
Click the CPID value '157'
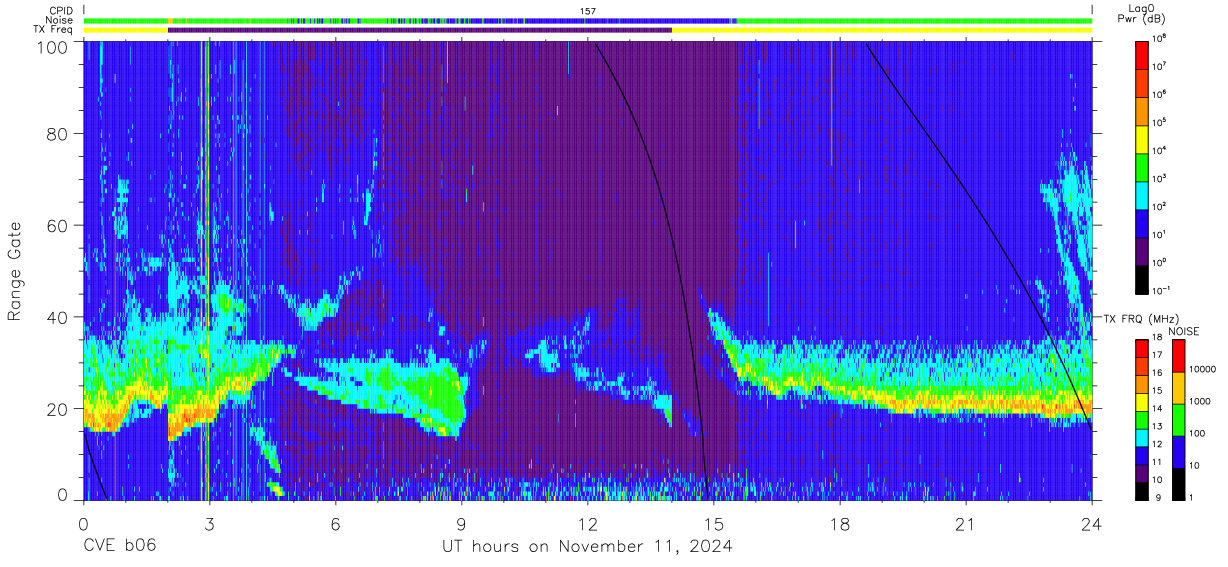[588, 11]
